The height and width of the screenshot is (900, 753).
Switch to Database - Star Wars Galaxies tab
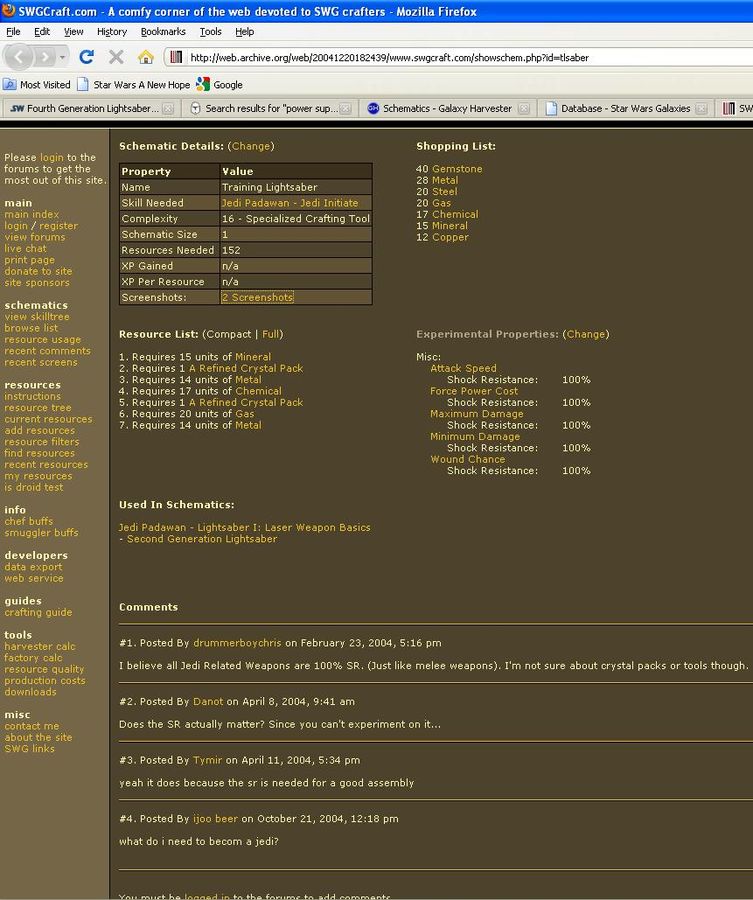tap(625, 109)
